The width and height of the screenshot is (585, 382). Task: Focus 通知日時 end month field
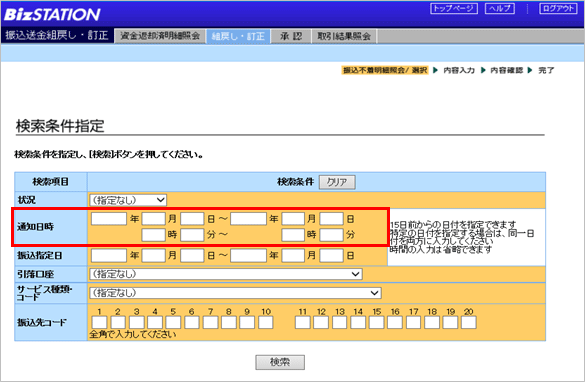coord(293,219)
